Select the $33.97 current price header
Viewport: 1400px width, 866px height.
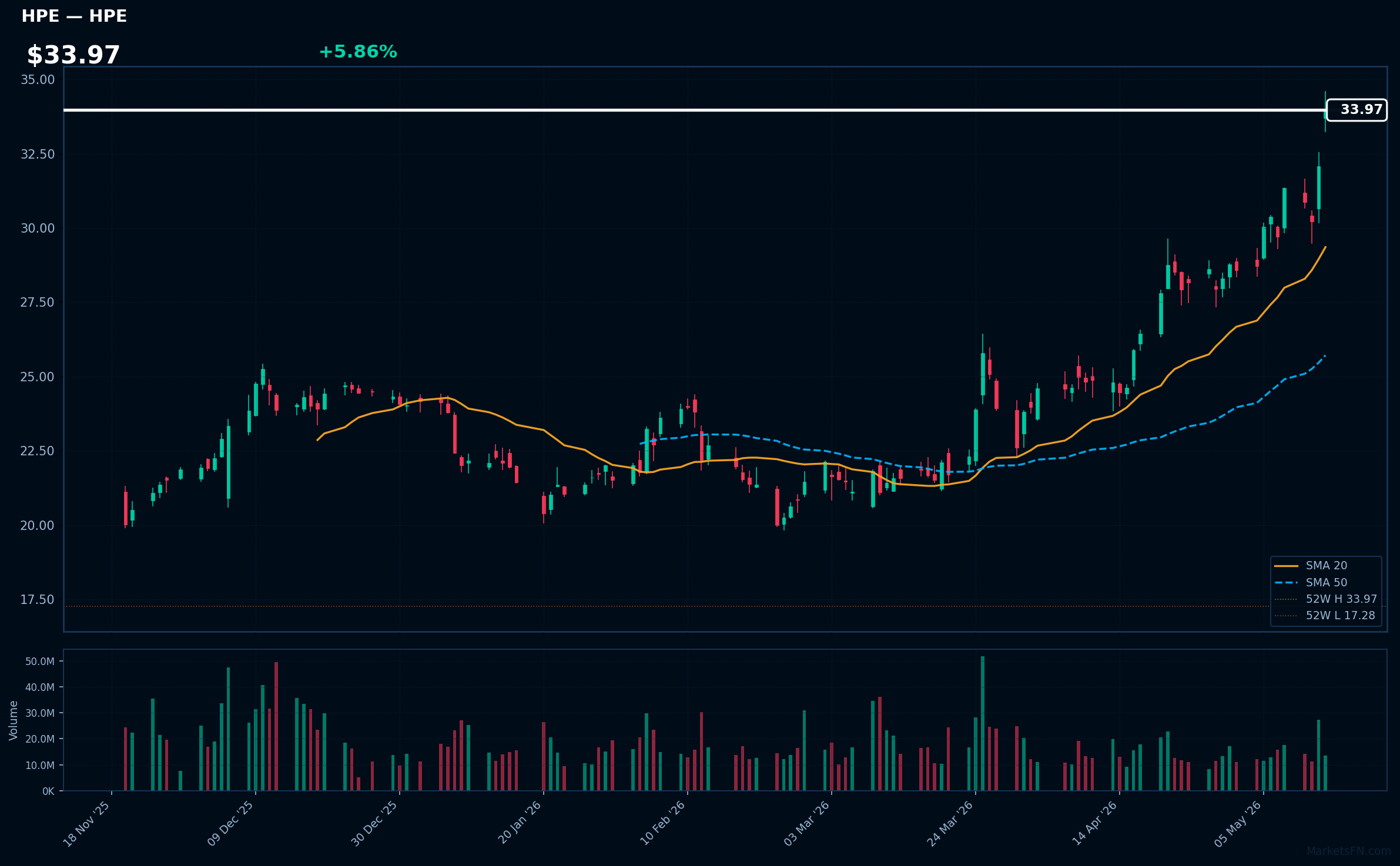click(73, 55)
